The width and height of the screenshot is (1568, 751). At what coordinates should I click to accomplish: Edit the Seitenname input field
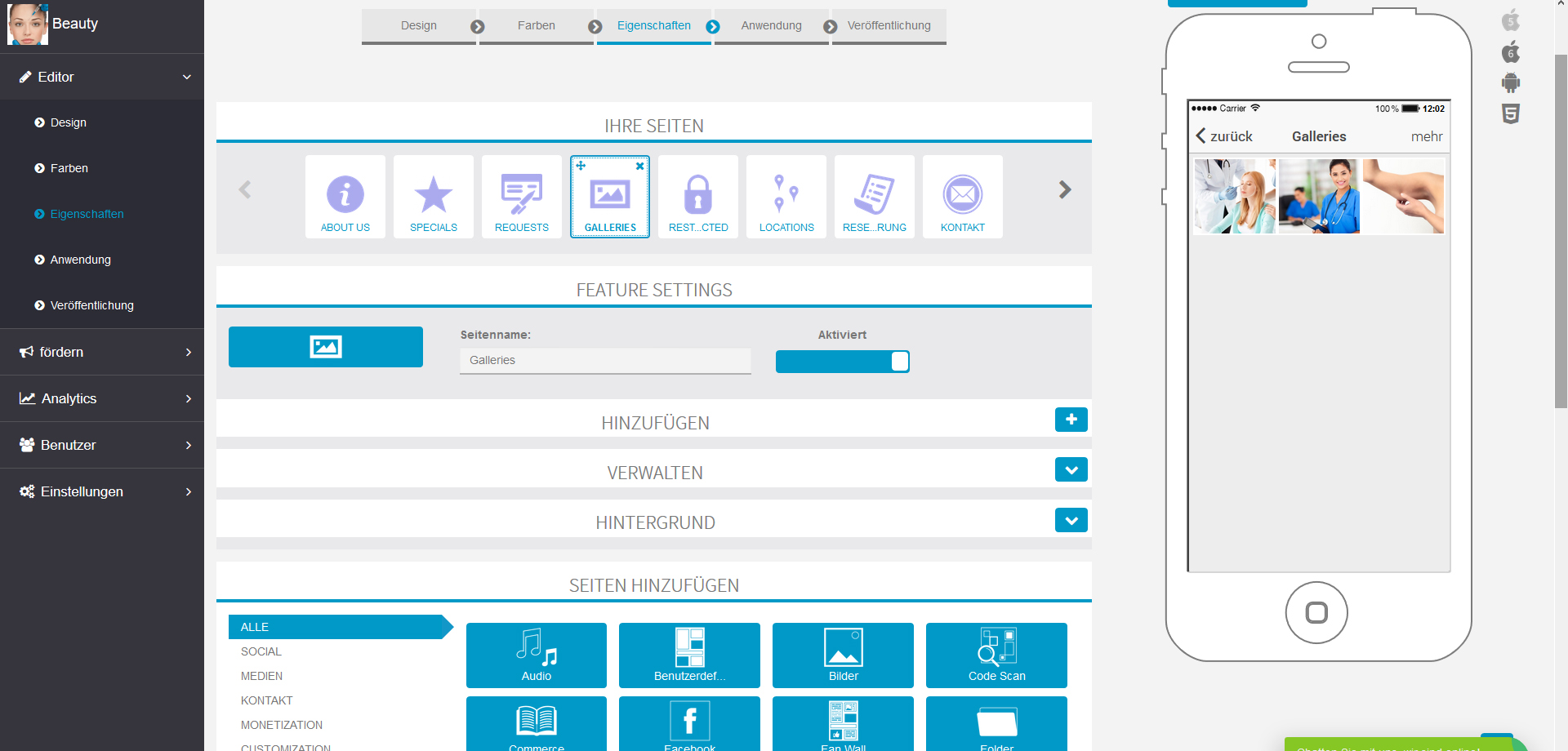tap(605, 361)
